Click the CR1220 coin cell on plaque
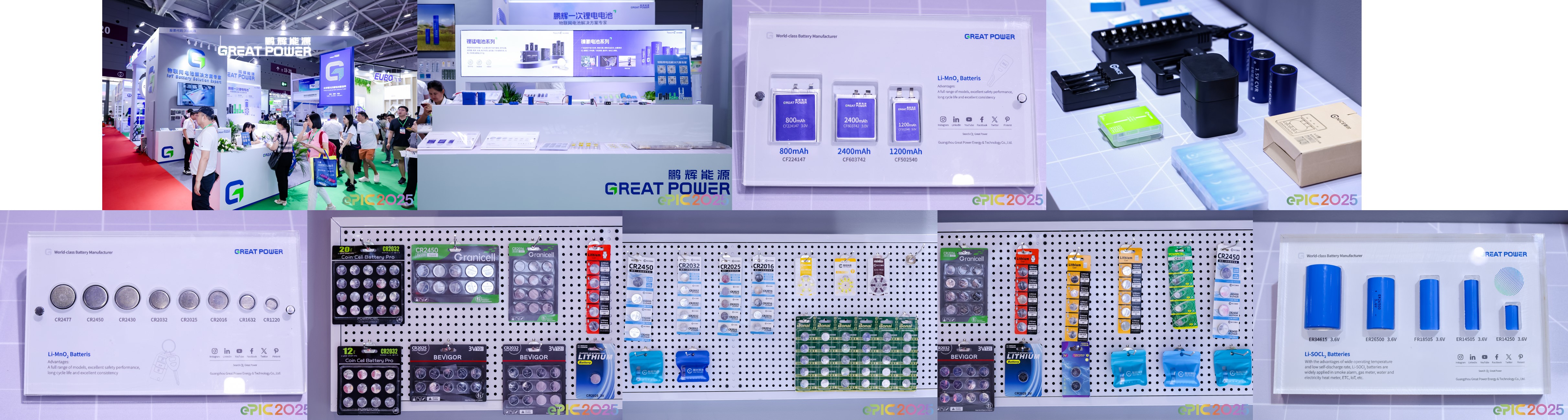This screenshot has width=1568, height=420. pyautogui.click(x=271, y=304)
